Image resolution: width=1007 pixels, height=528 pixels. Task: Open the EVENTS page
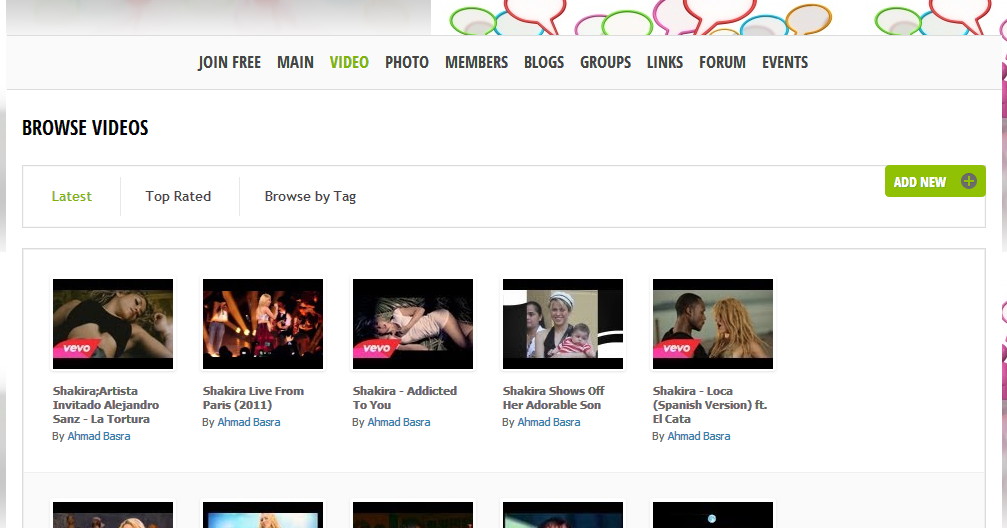coord(785,62)
